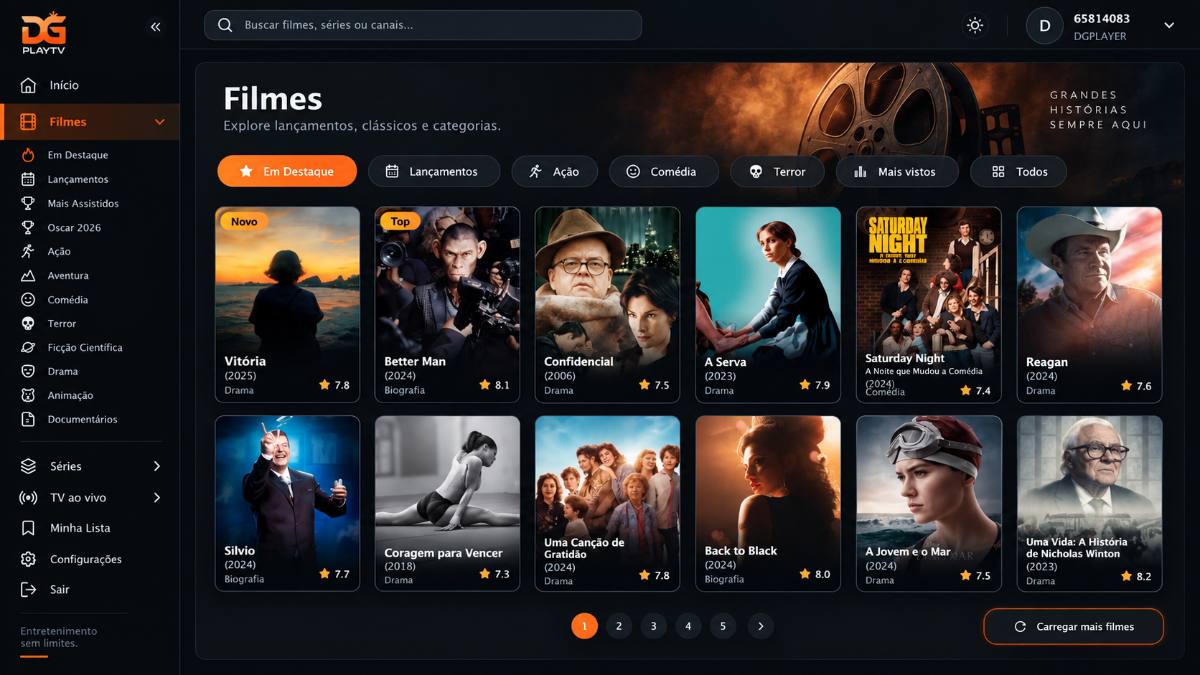Image resolution: width=1200 pixels, height=675 pixels.
Task: Open the Uma Canção de Gratidão card
Action: [607, 503]
